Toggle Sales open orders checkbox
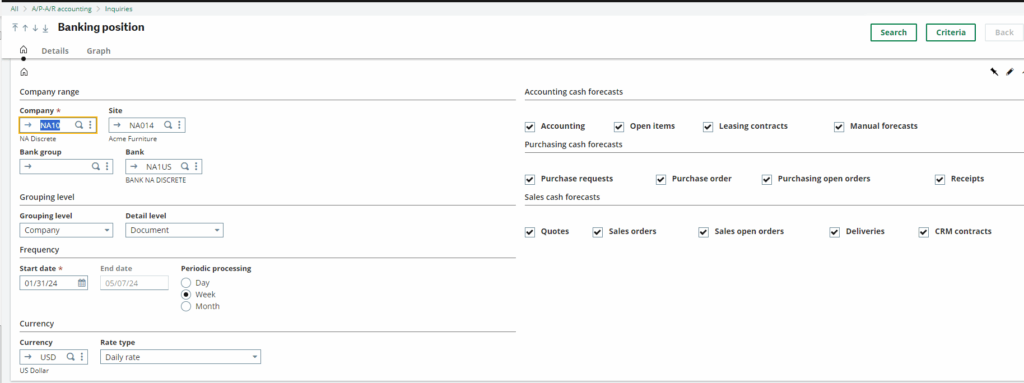 click(703, 232)
